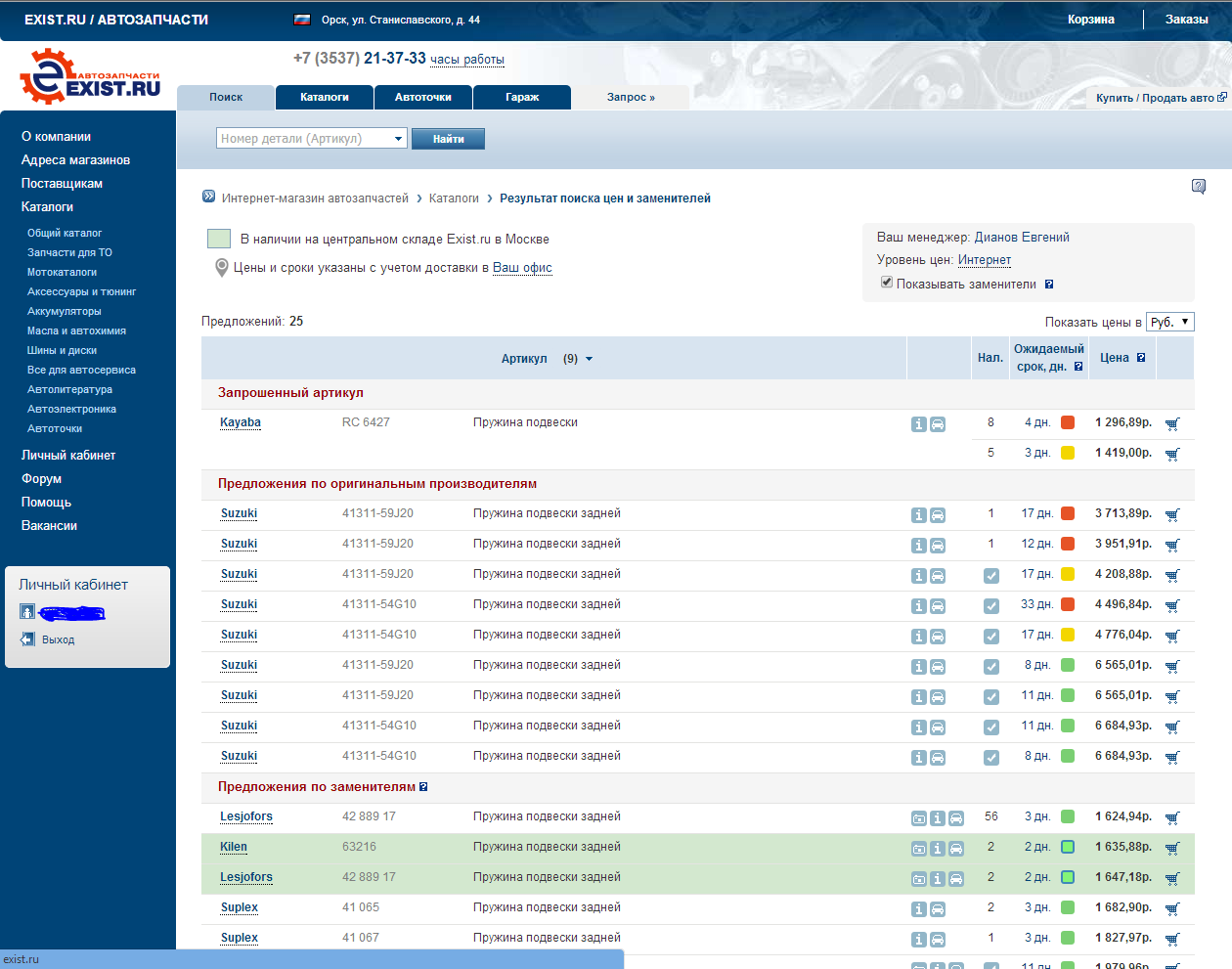1232x969 pixels.
Task: Expand the Артикул (9) filter arrow
Action: [x=589, y=359]
